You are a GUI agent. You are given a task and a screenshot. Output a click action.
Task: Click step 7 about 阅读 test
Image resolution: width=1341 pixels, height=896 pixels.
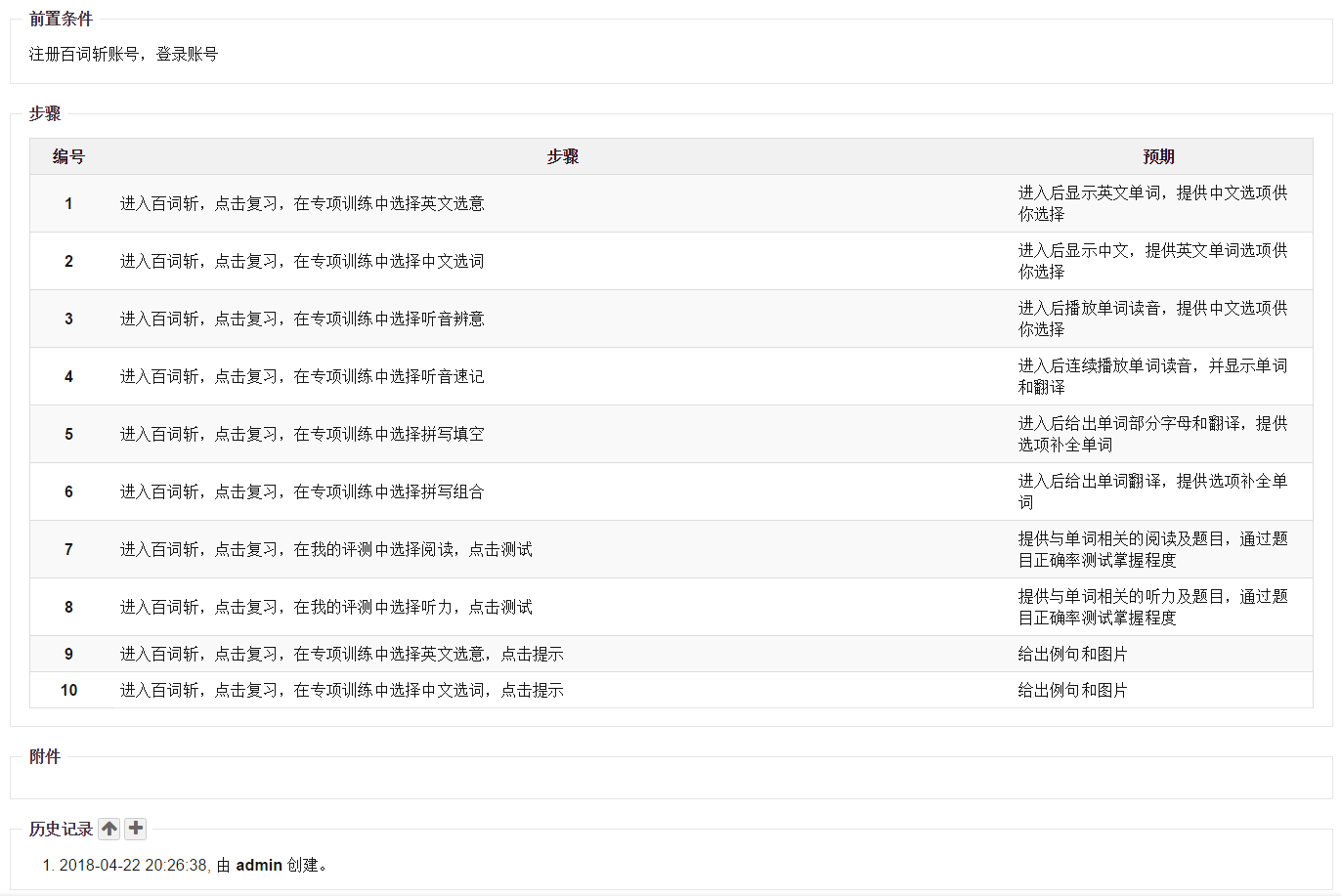tap(326, 549)
